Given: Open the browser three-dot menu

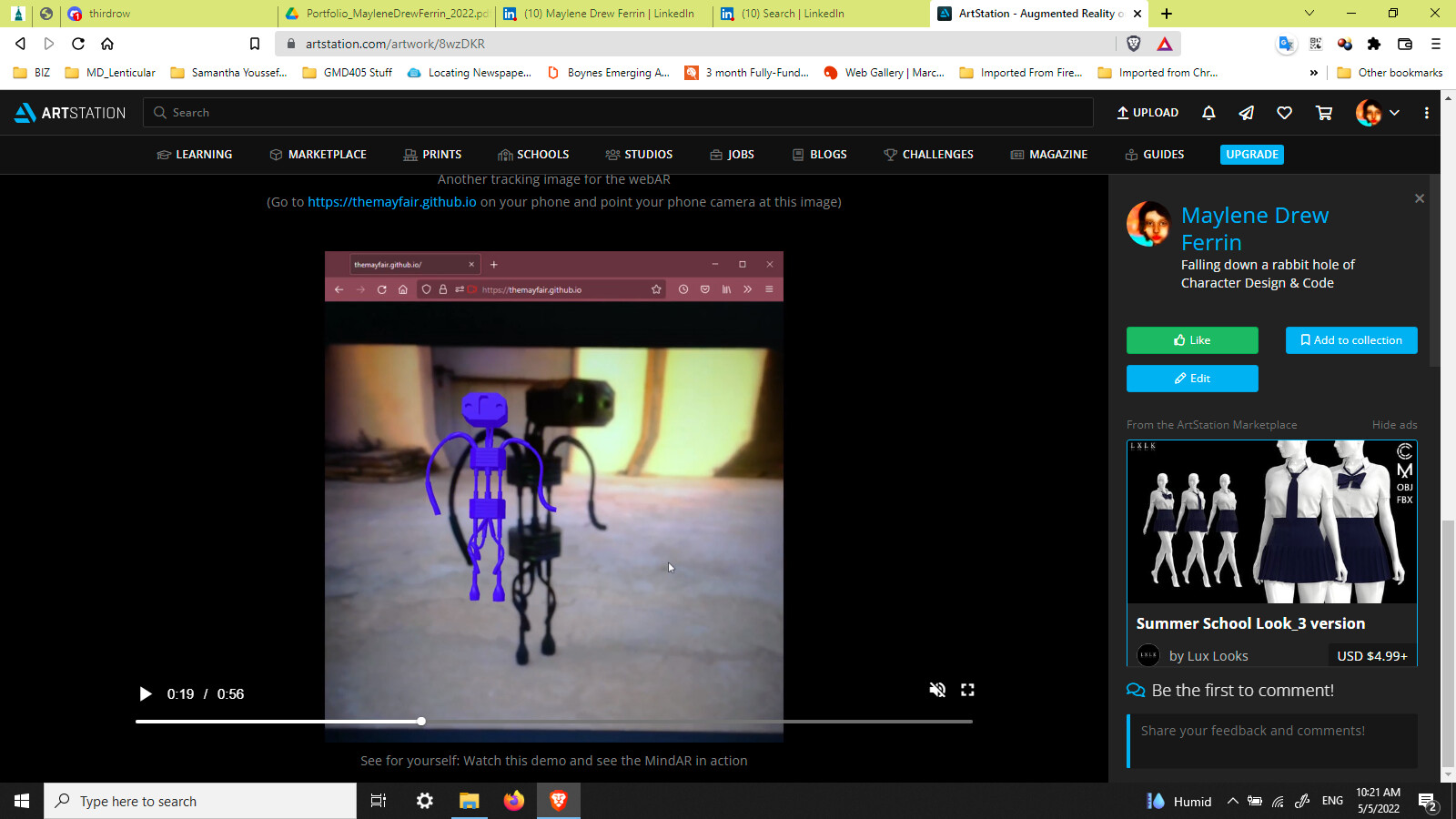Looking at the screenshot, I should click(x=1436, y=43).
